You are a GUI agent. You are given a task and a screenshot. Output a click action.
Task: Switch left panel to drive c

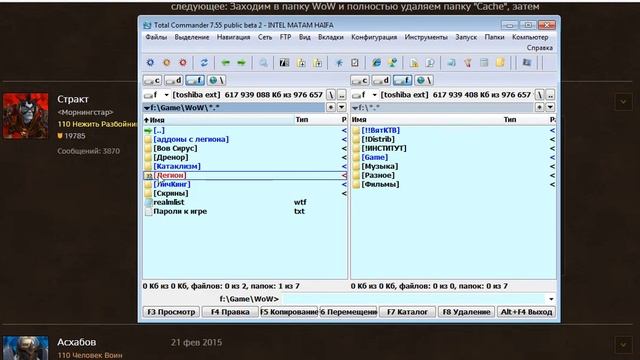(152, 80)
